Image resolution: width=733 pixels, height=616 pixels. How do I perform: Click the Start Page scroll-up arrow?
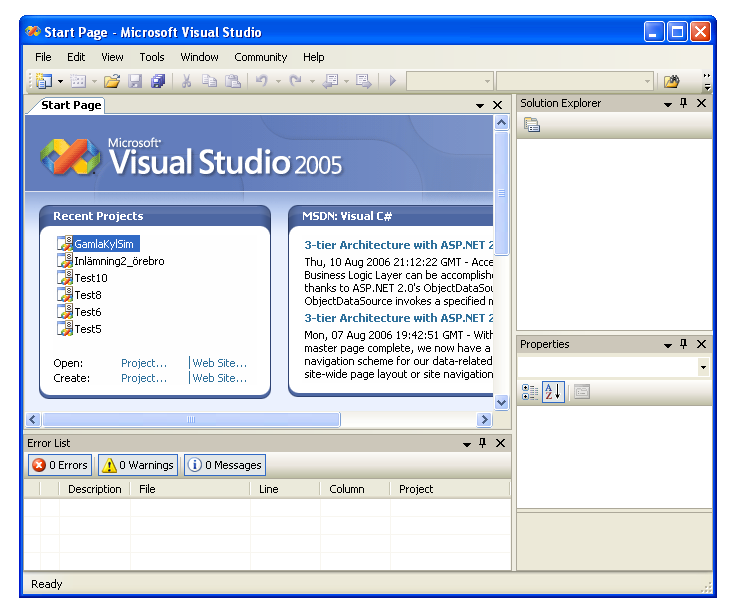[x=502, y=123]
